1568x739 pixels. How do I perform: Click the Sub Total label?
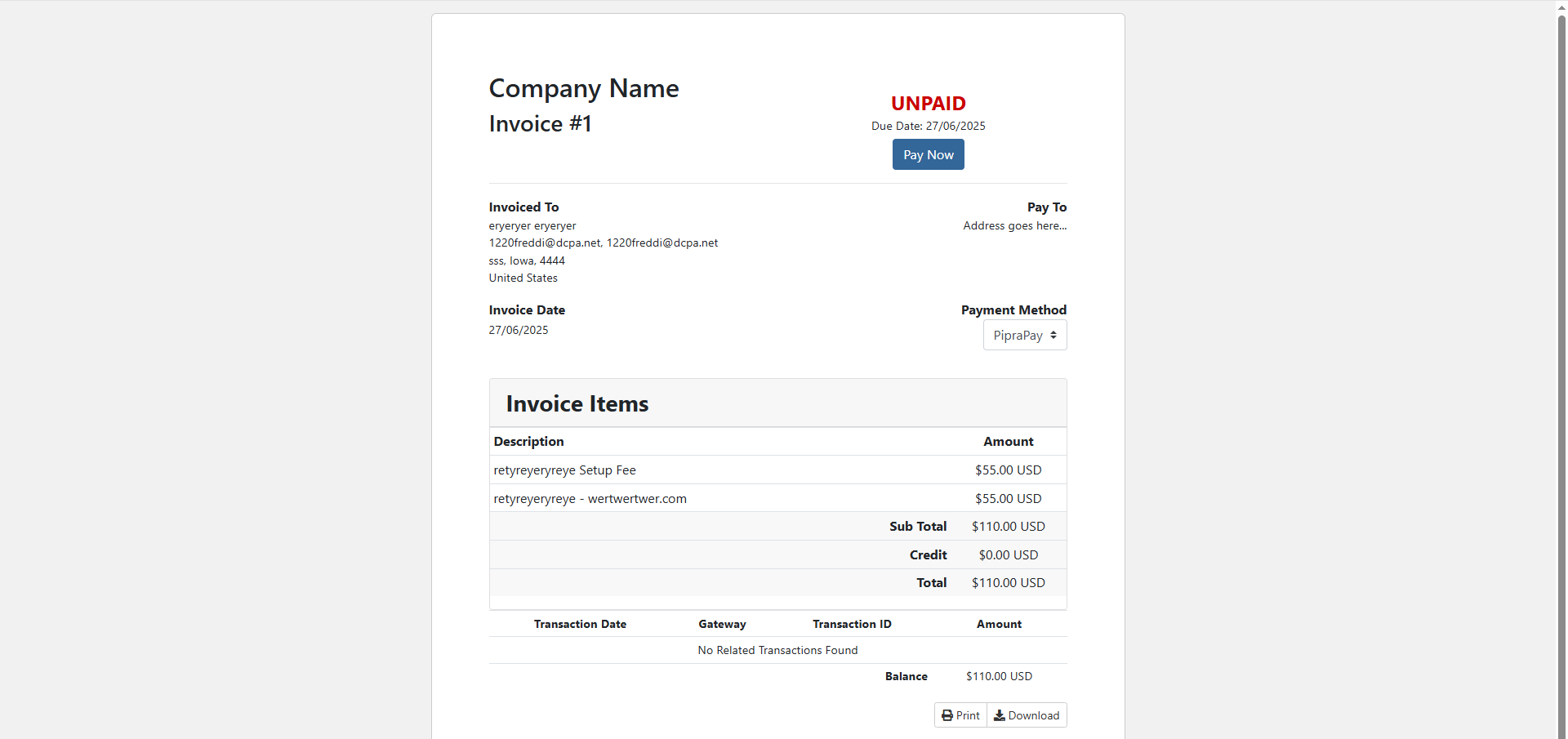(918, 527)
